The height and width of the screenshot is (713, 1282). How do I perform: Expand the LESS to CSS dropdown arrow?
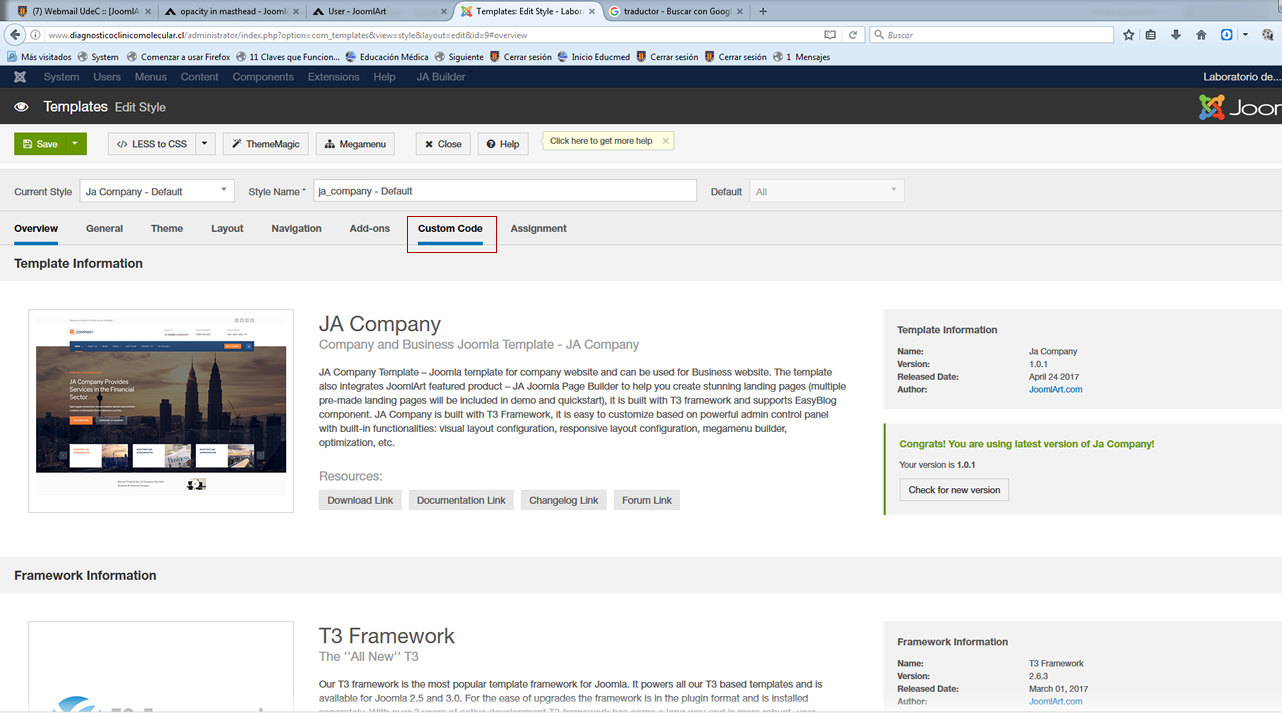pos(205,144)
